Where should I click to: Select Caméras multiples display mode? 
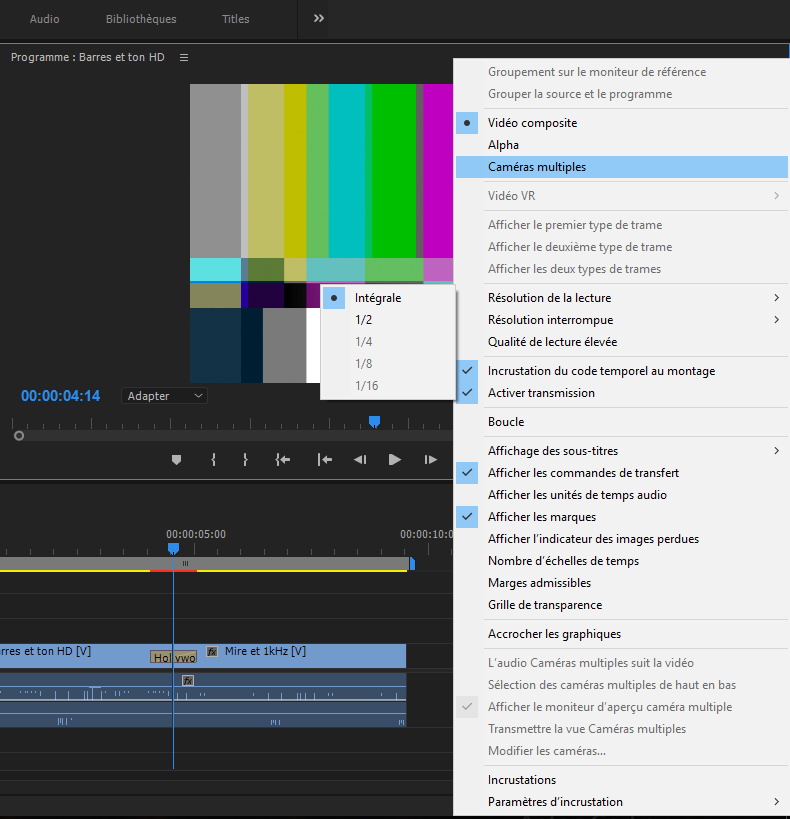(537, 167)
